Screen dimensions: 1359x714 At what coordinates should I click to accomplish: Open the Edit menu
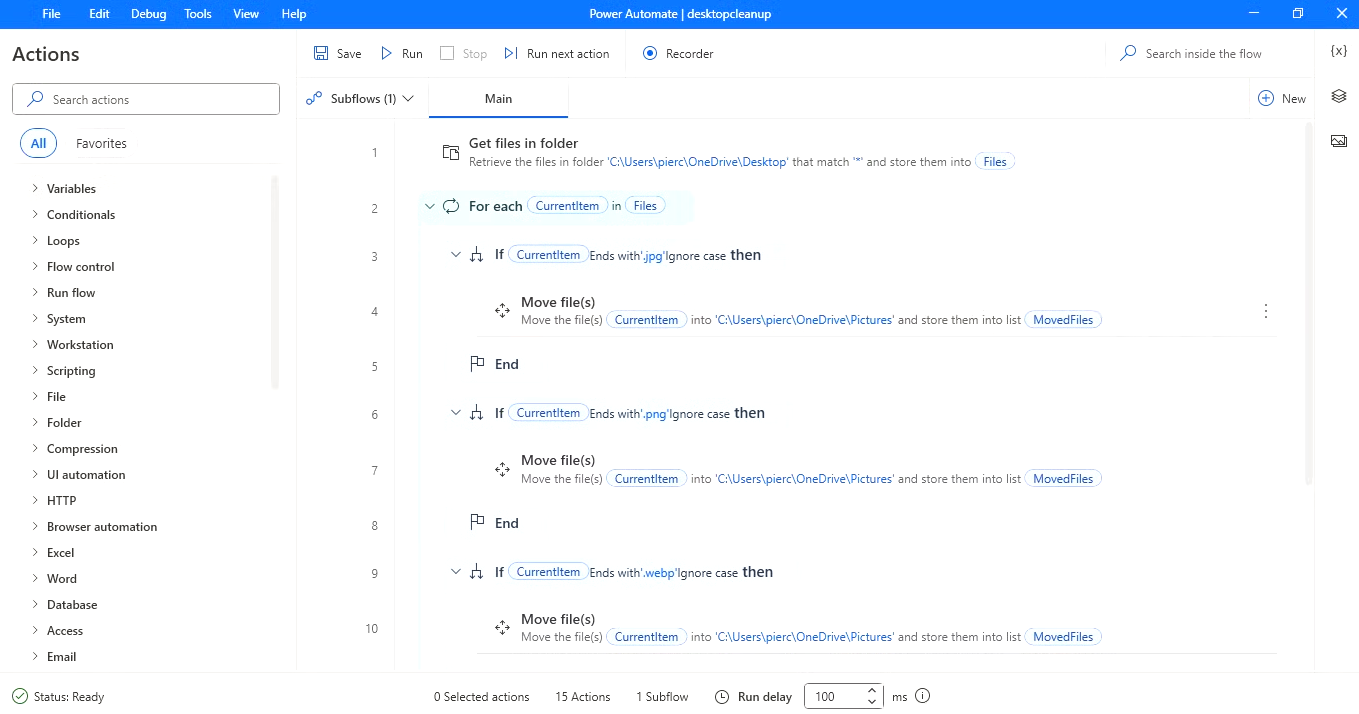pos(99,14)
